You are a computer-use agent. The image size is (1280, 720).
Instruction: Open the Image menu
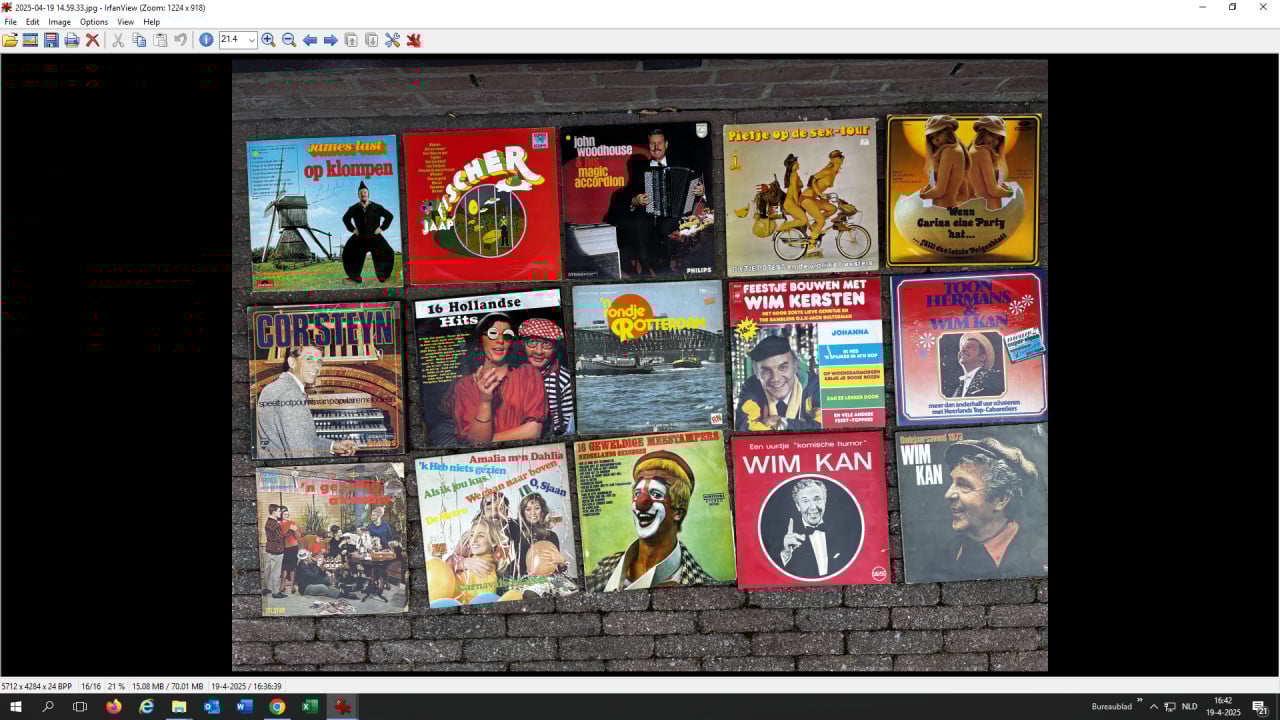(x=60, y=22)
